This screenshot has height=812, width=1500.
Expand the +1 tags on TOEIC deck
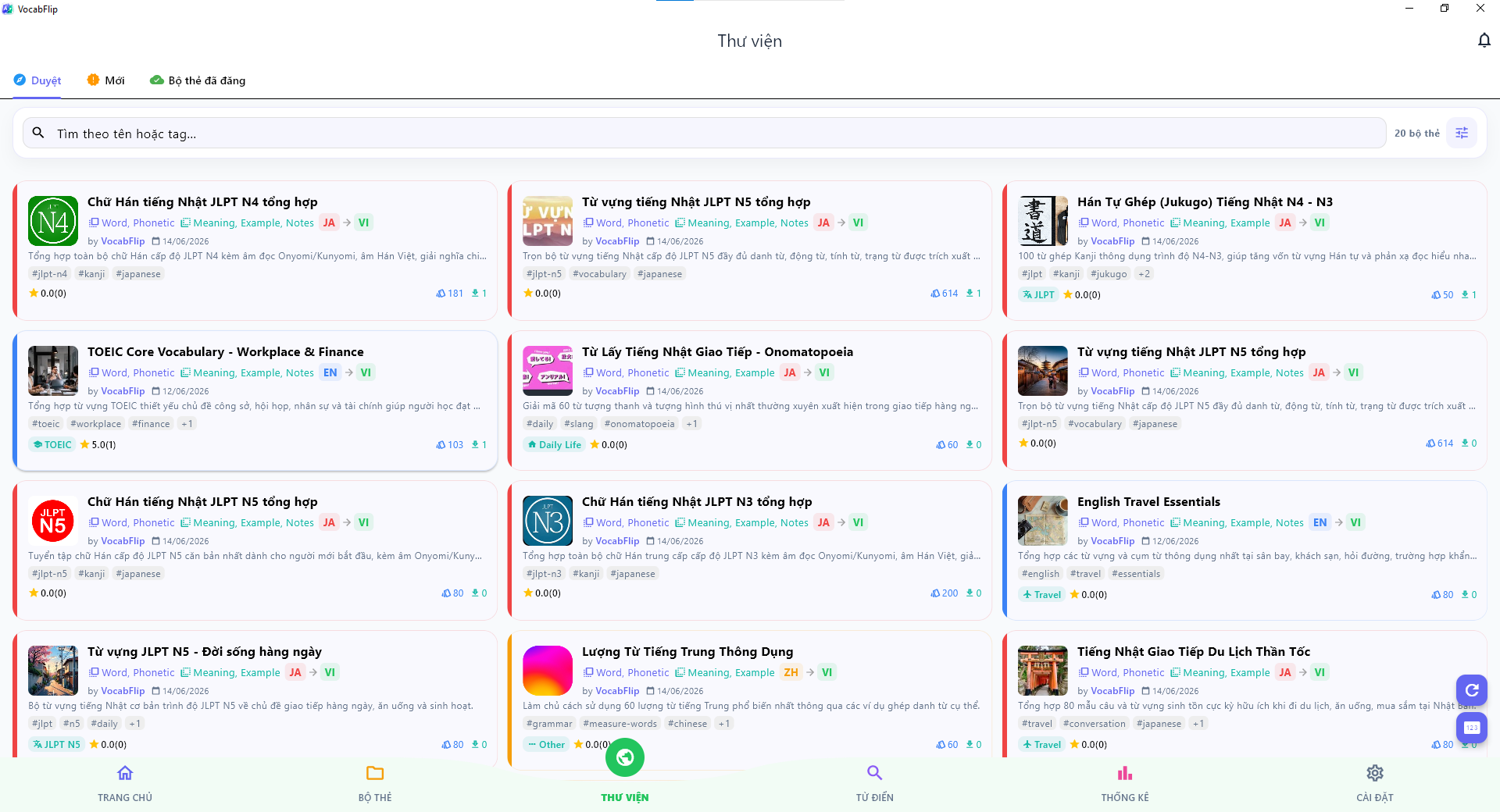point(187,424)
